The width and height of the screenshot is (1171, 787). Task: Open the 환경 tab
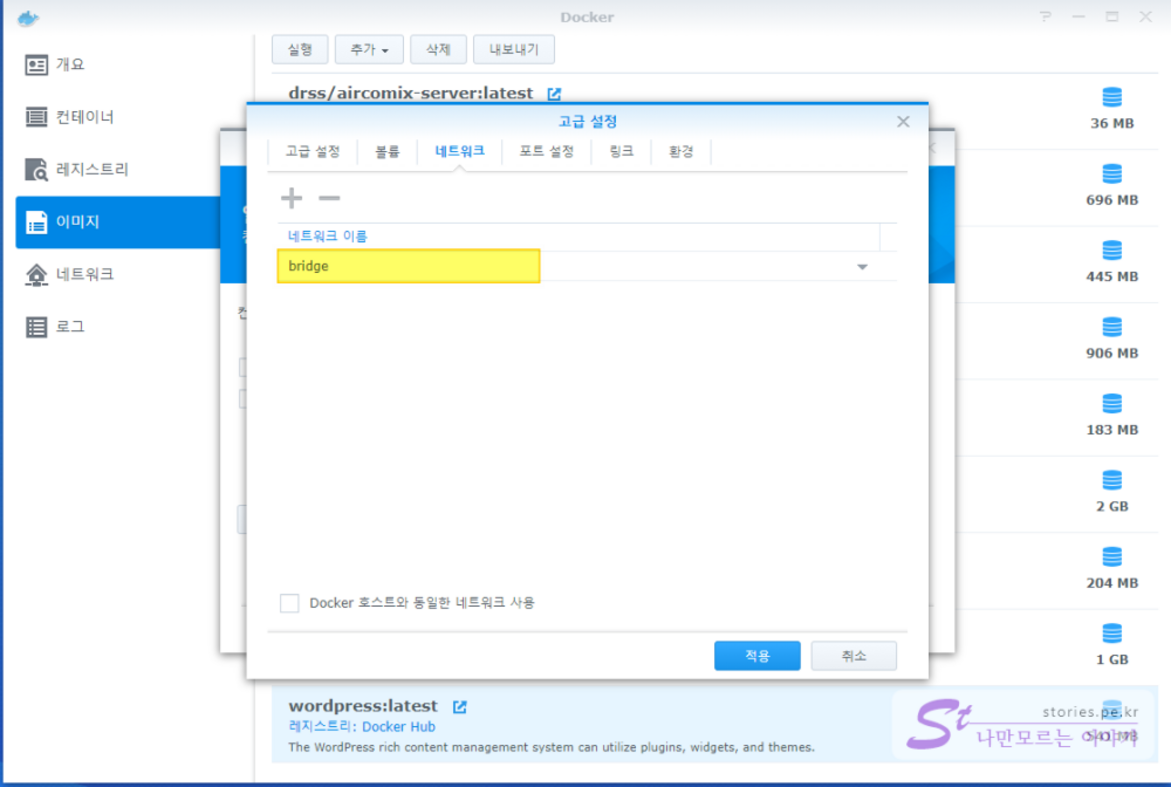click(681, 152)
